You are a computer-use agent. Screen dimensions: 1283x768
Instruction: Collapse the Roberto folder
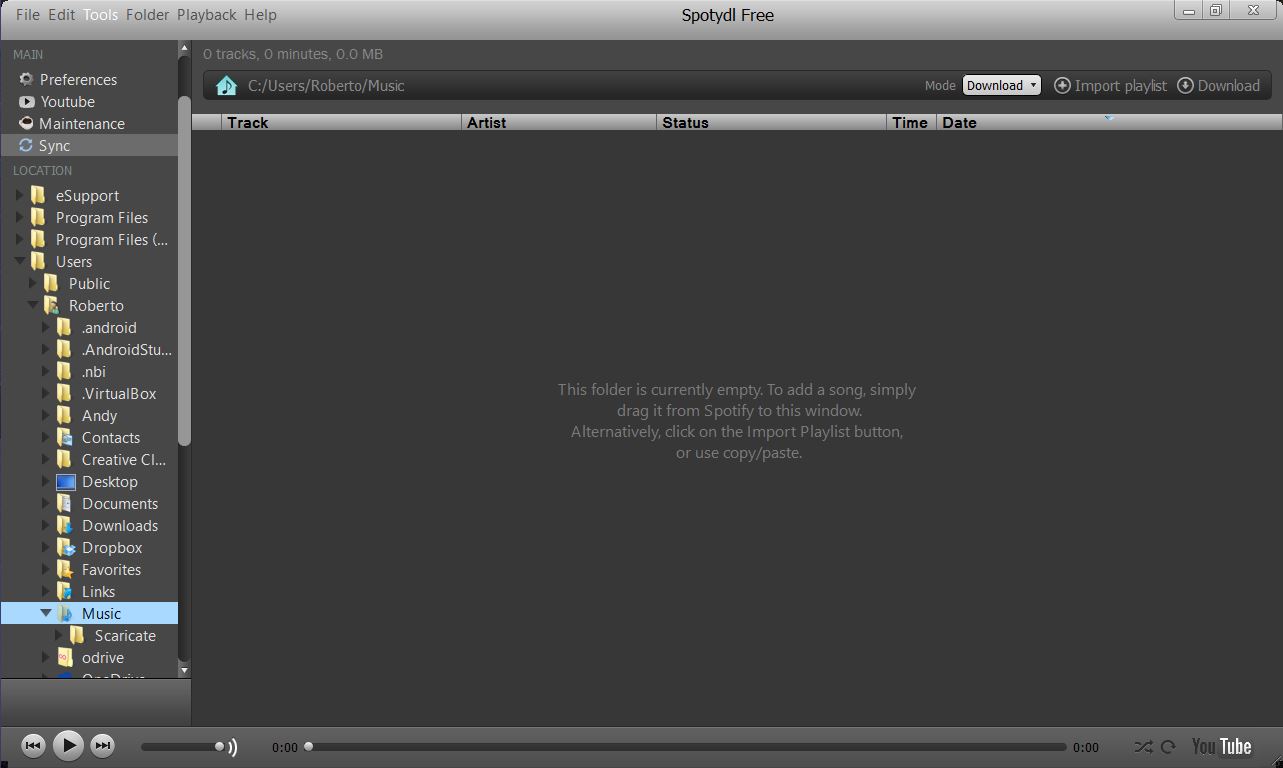click(33, 305)
